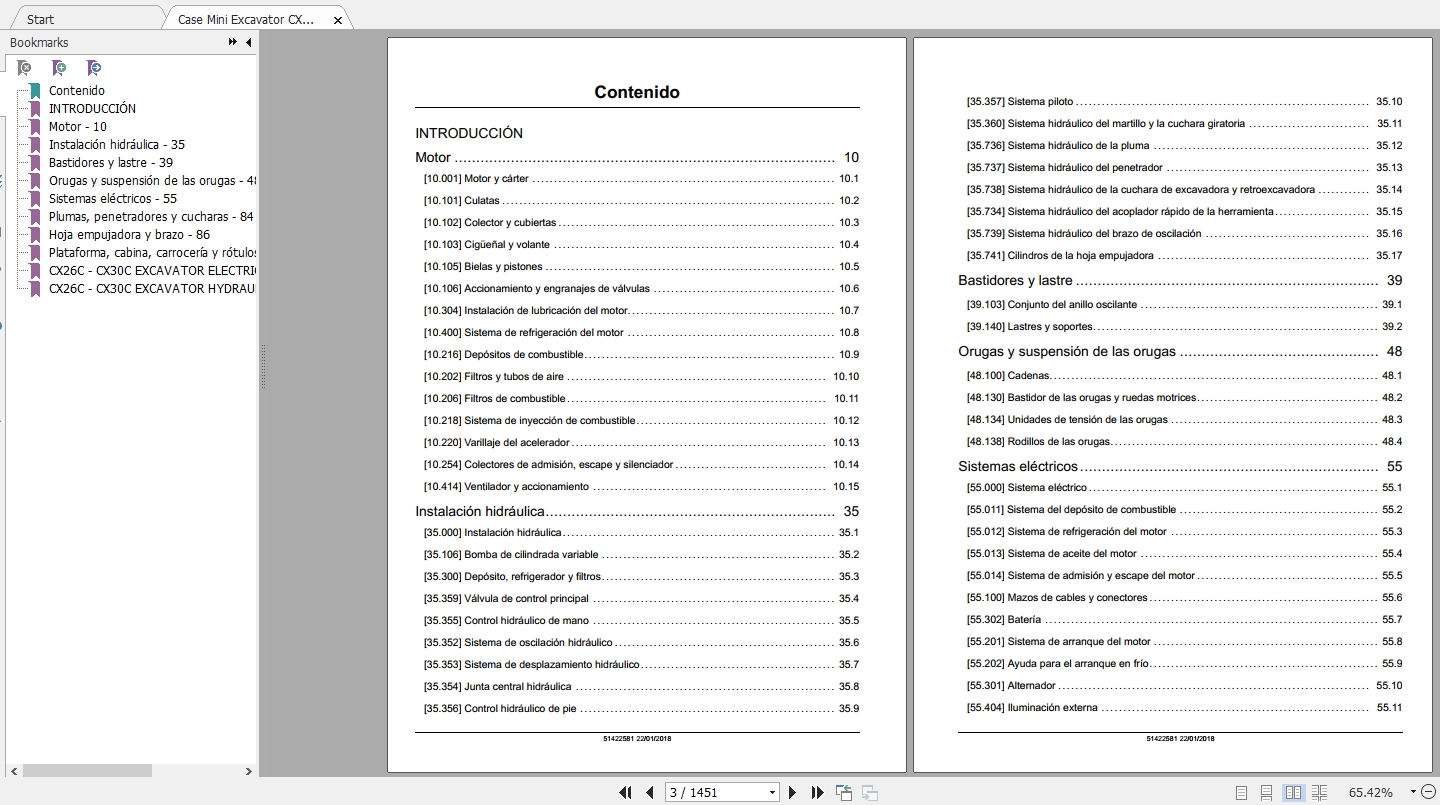Follow the [10.400] Sistema de refrigeración del motor link
1440x805 pixels.
641,333
